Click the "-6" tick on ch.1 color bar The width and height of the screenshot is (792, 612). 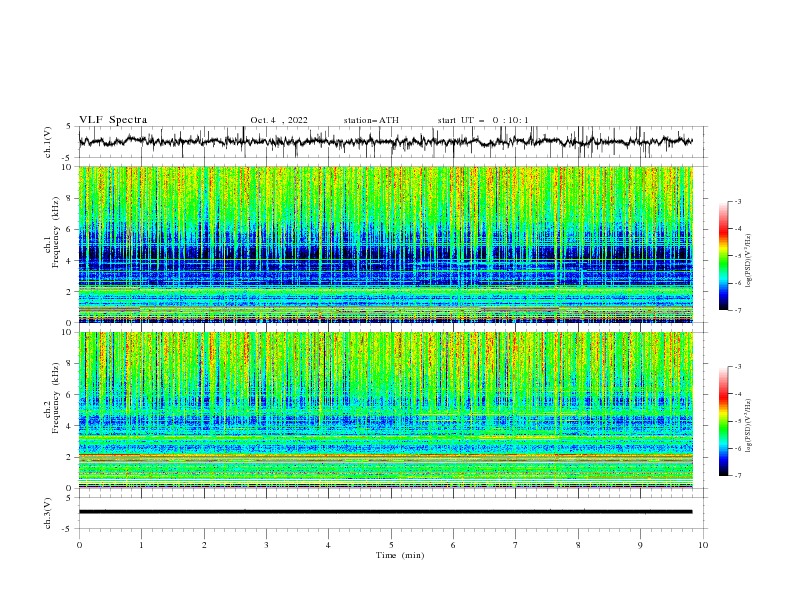[x=737, y=283]
